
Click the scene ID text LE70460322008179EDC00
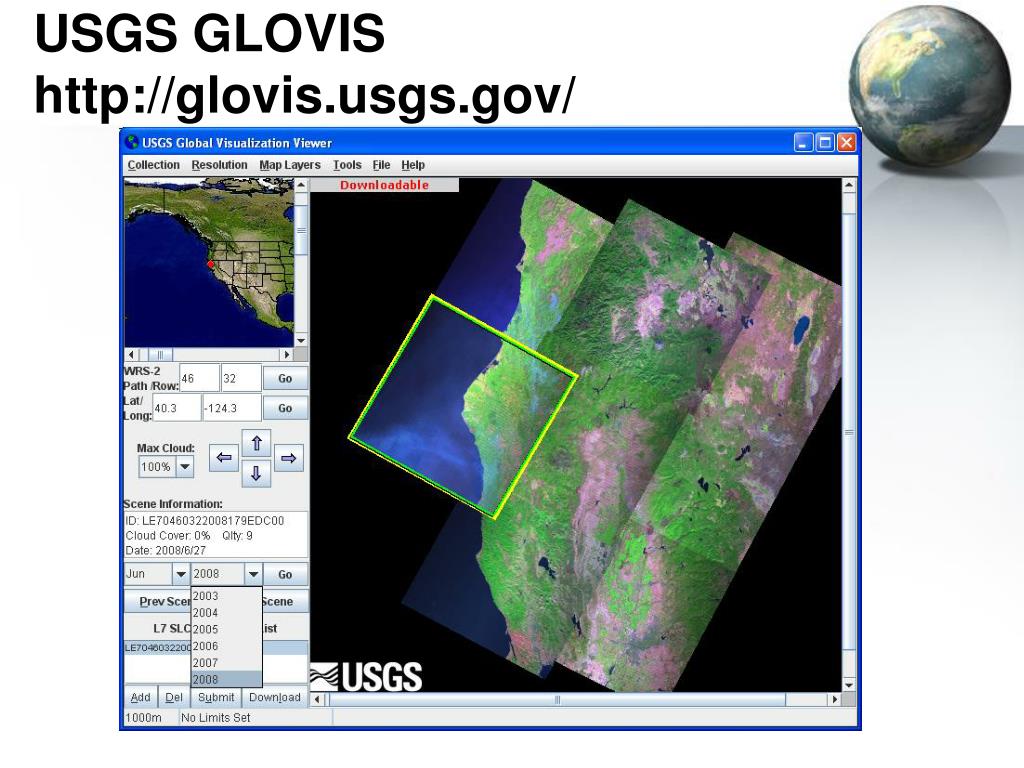coord(205,520)
